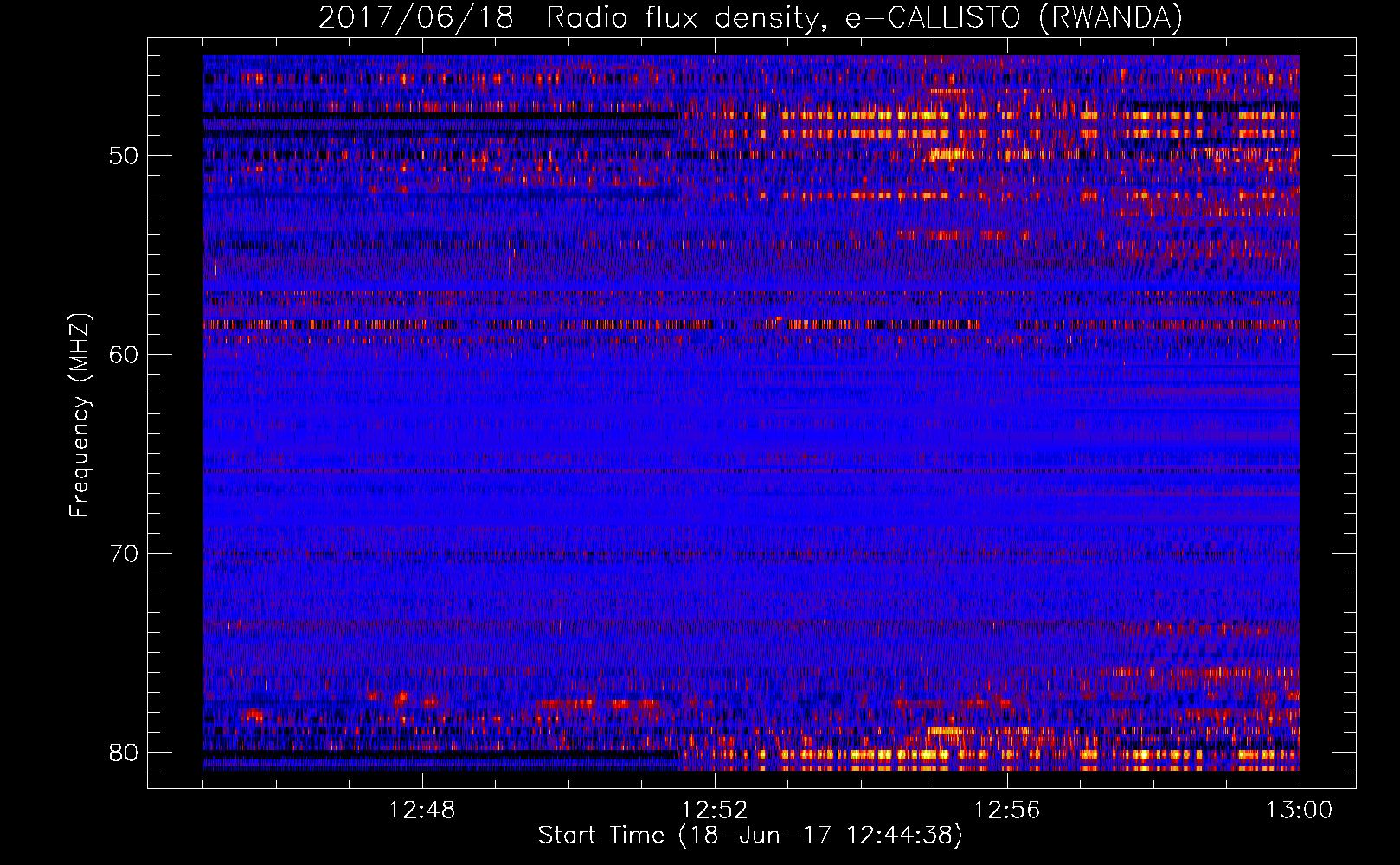Select the 50 frequency tick label

[x=125, y=157]
